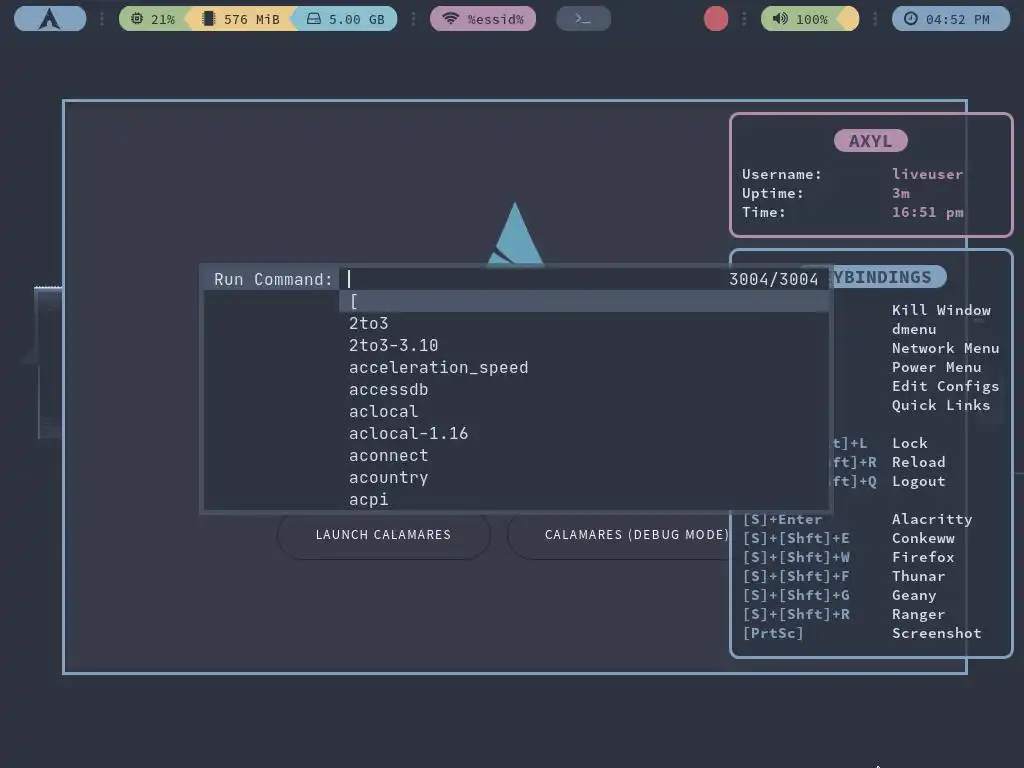
Task: Open the wifi %essid% network module
Action: pos(483,19)
